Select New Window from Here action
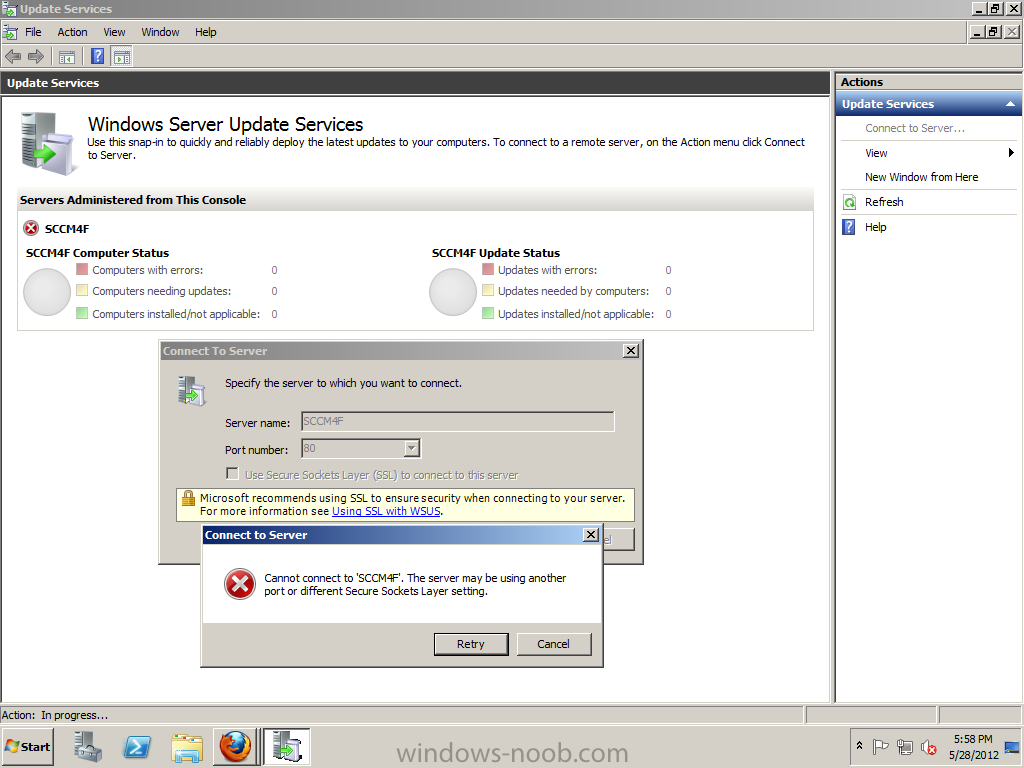This screenshot has height=768, width=1024. [921, 177]
